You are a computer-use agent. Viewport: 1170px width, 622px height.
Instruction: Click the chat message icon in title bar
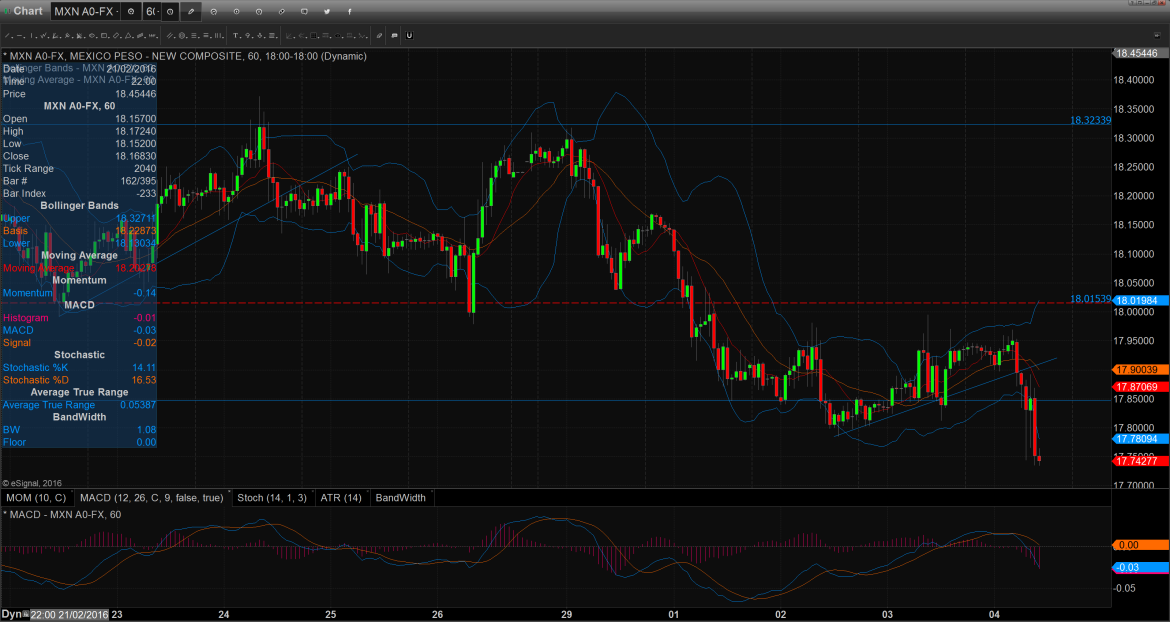304,11
